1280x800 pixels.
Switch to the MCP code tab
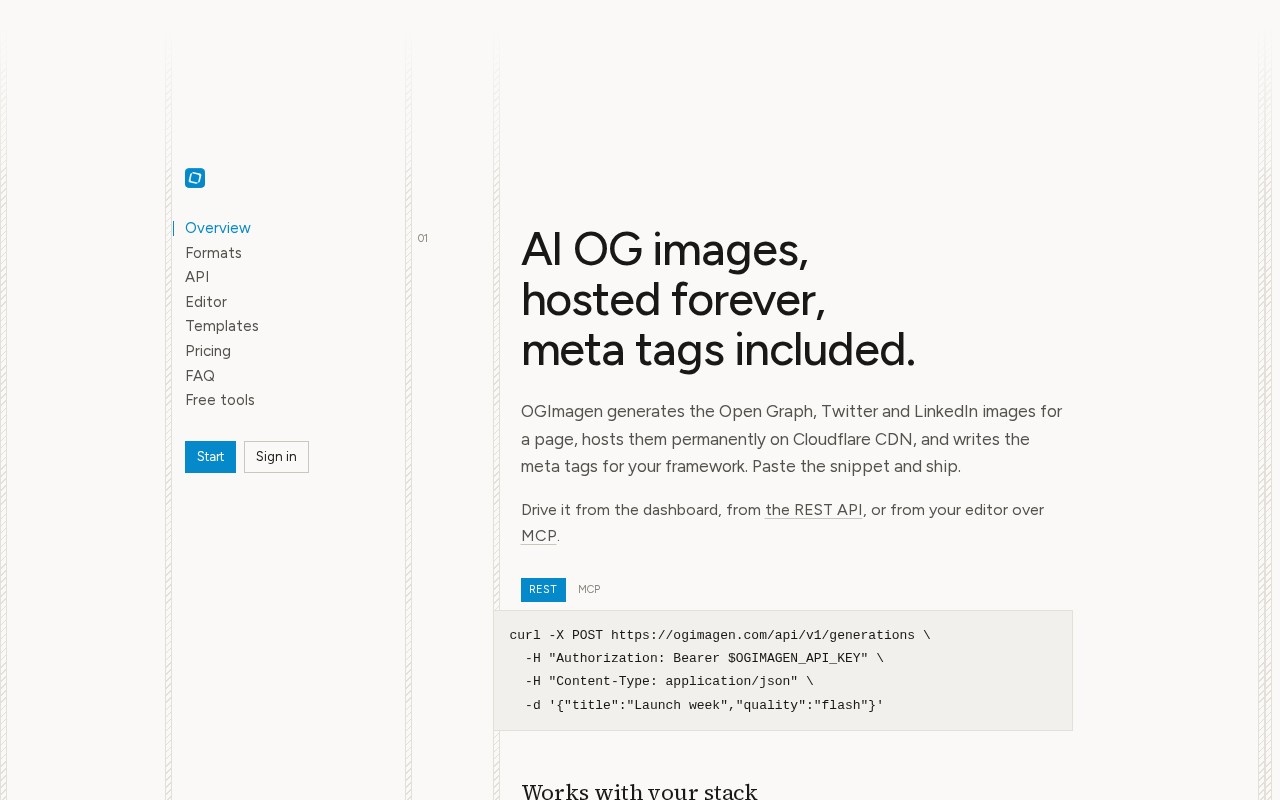tap(589, 590)
